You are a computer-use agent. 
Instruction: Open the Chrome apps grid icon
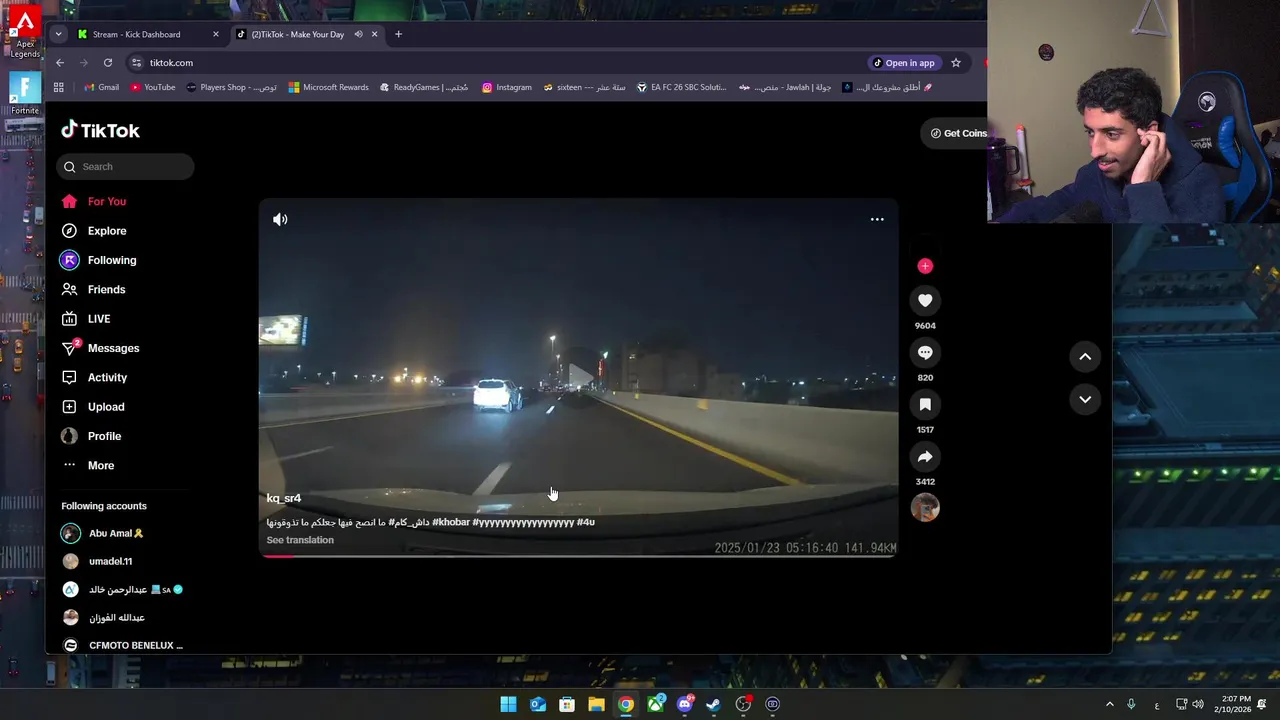point(59,87)
